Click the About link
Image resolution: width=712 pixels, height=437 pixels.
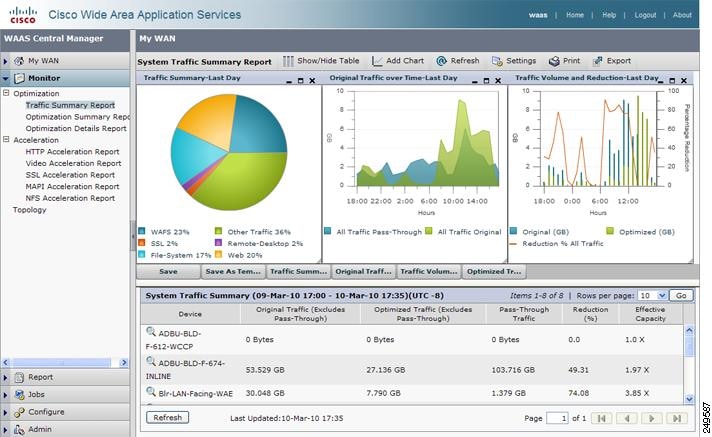682,15
